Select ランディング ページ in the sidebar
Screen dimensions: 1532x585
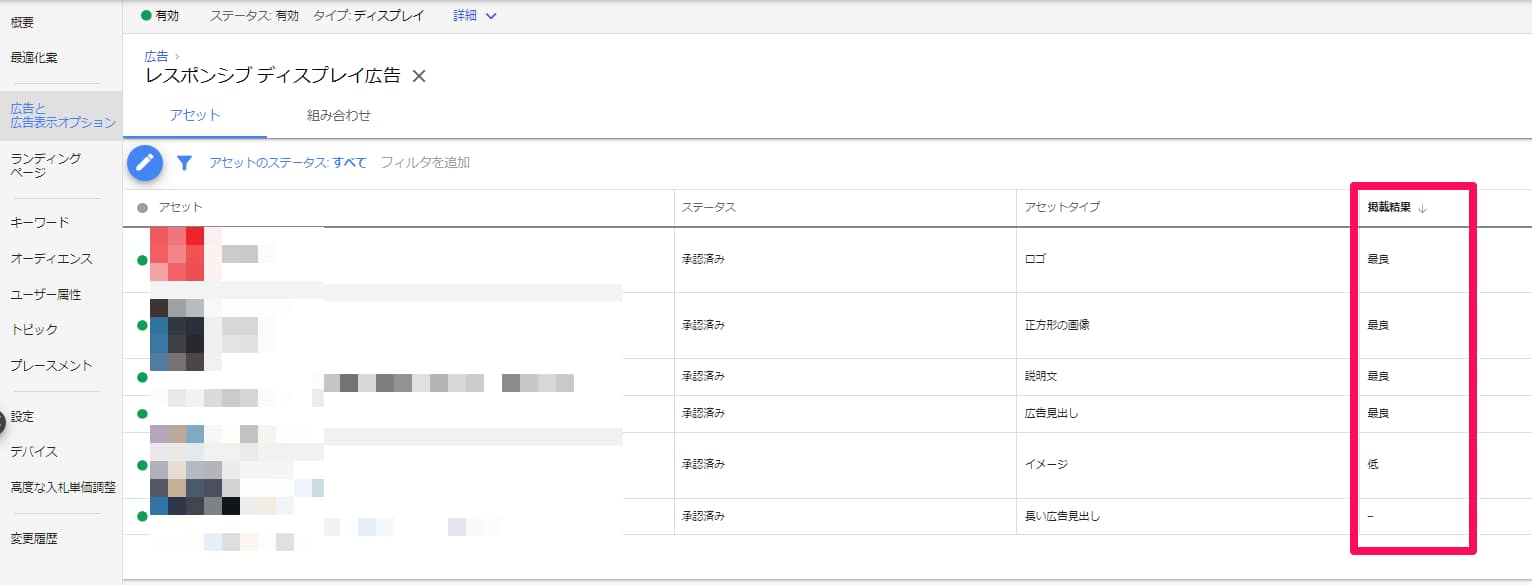pyautogui.click(x=45, y=165)
